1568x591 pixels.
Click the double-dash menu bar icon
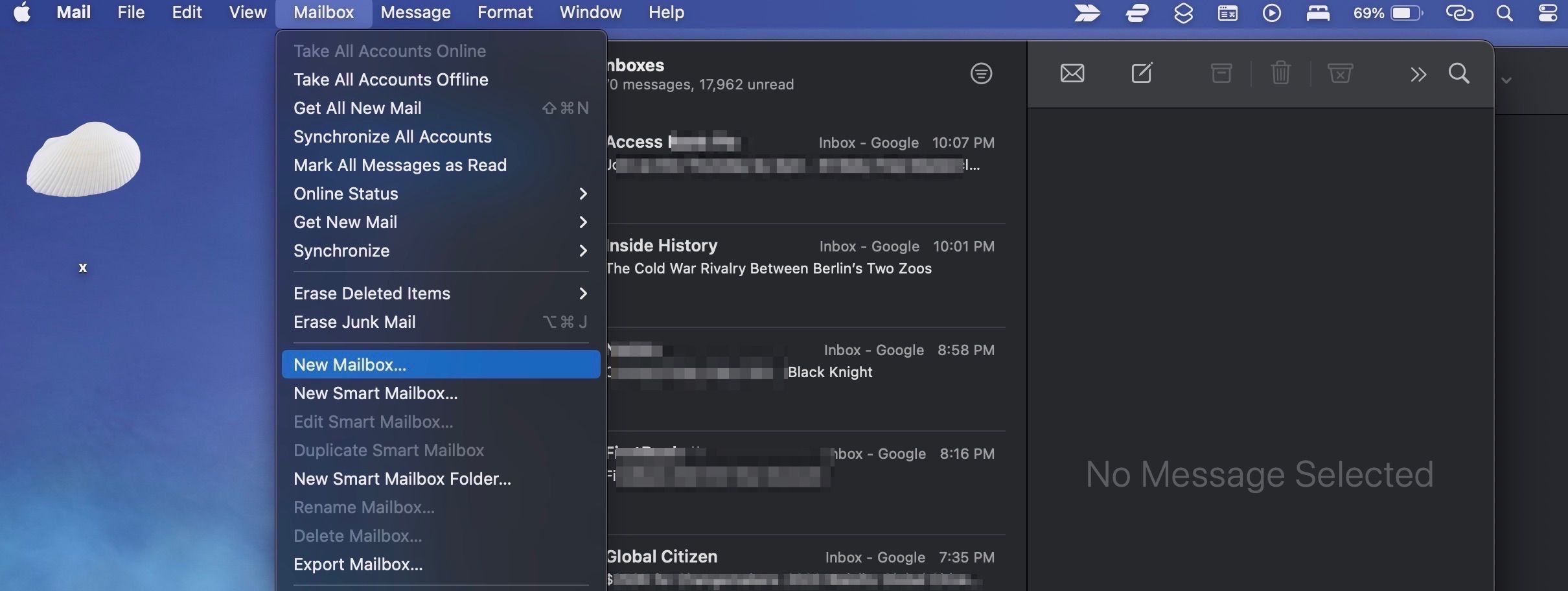tap(1137, 13)
